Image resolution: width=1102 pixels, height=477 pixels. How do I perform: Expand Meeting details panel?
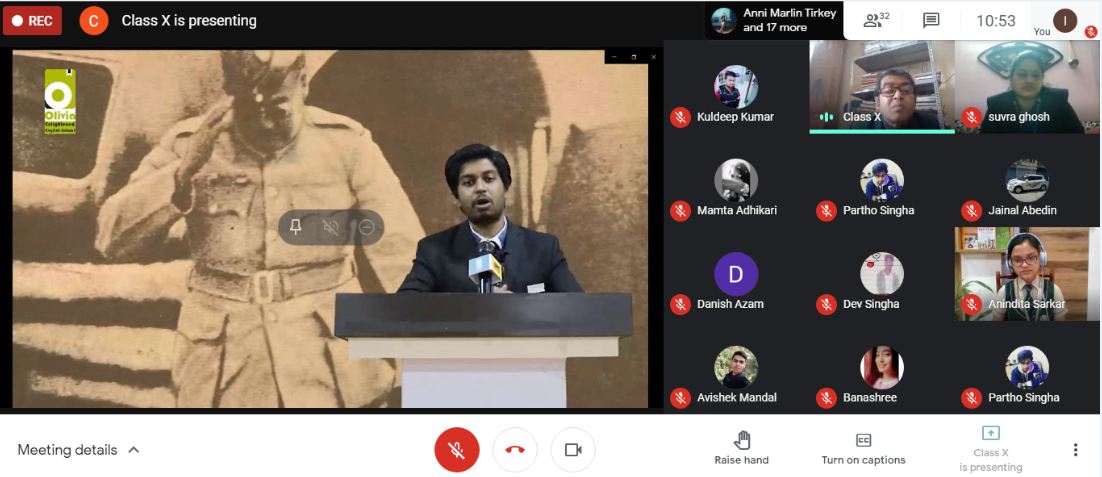pos(78,450)
